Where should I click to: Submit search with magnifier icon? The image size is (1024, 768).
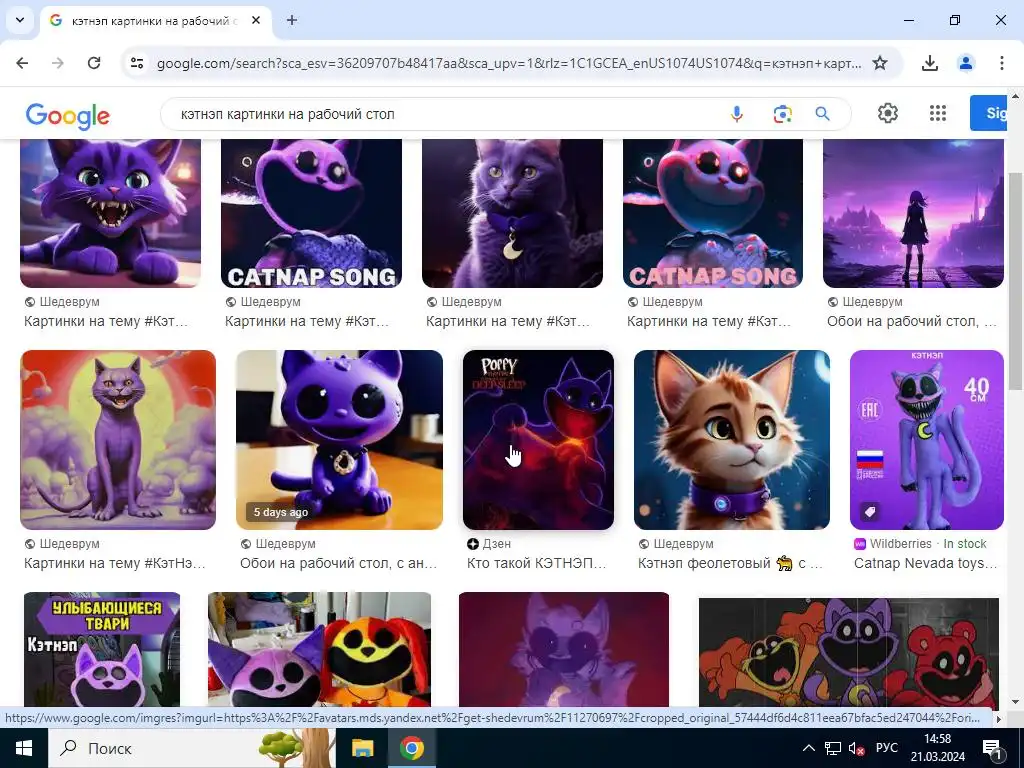(823, 114)
